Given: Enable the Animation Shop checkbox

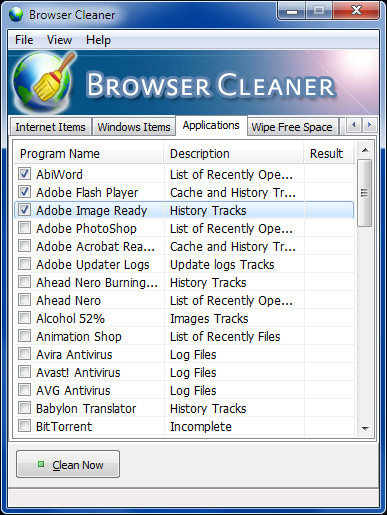Looking at the screenshot, I should 24,336.
